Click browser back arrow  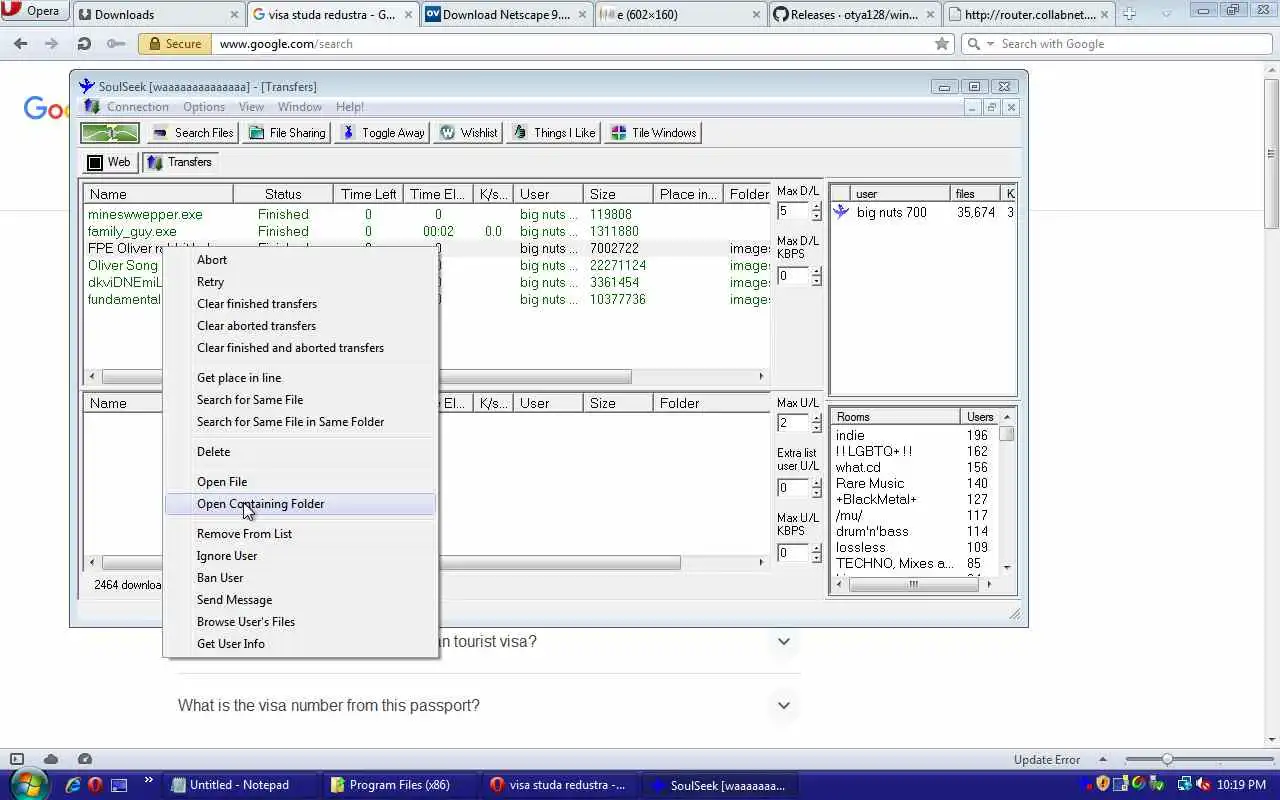(21, 44)
